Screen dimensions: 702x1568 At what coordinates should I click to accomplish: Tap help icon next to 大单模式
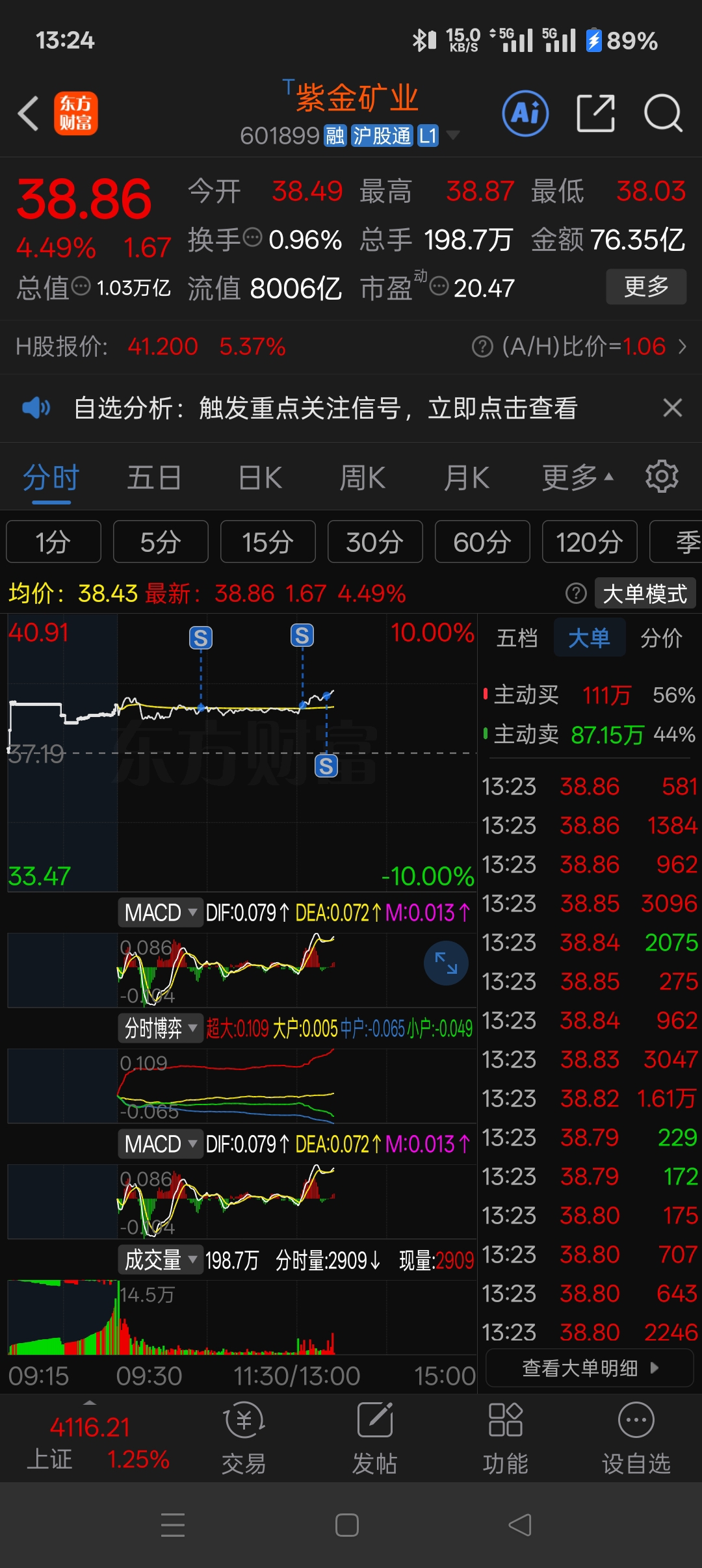pos(576,593)
